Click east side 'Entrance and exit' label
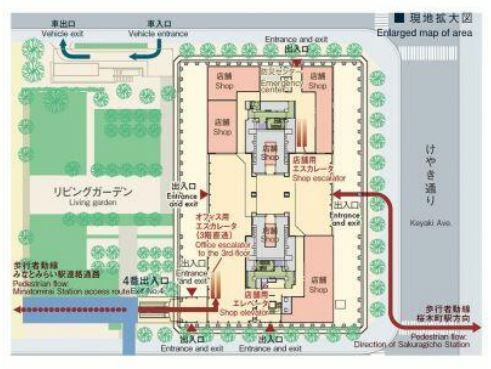491x369 pixels. [x=345, y=219]
